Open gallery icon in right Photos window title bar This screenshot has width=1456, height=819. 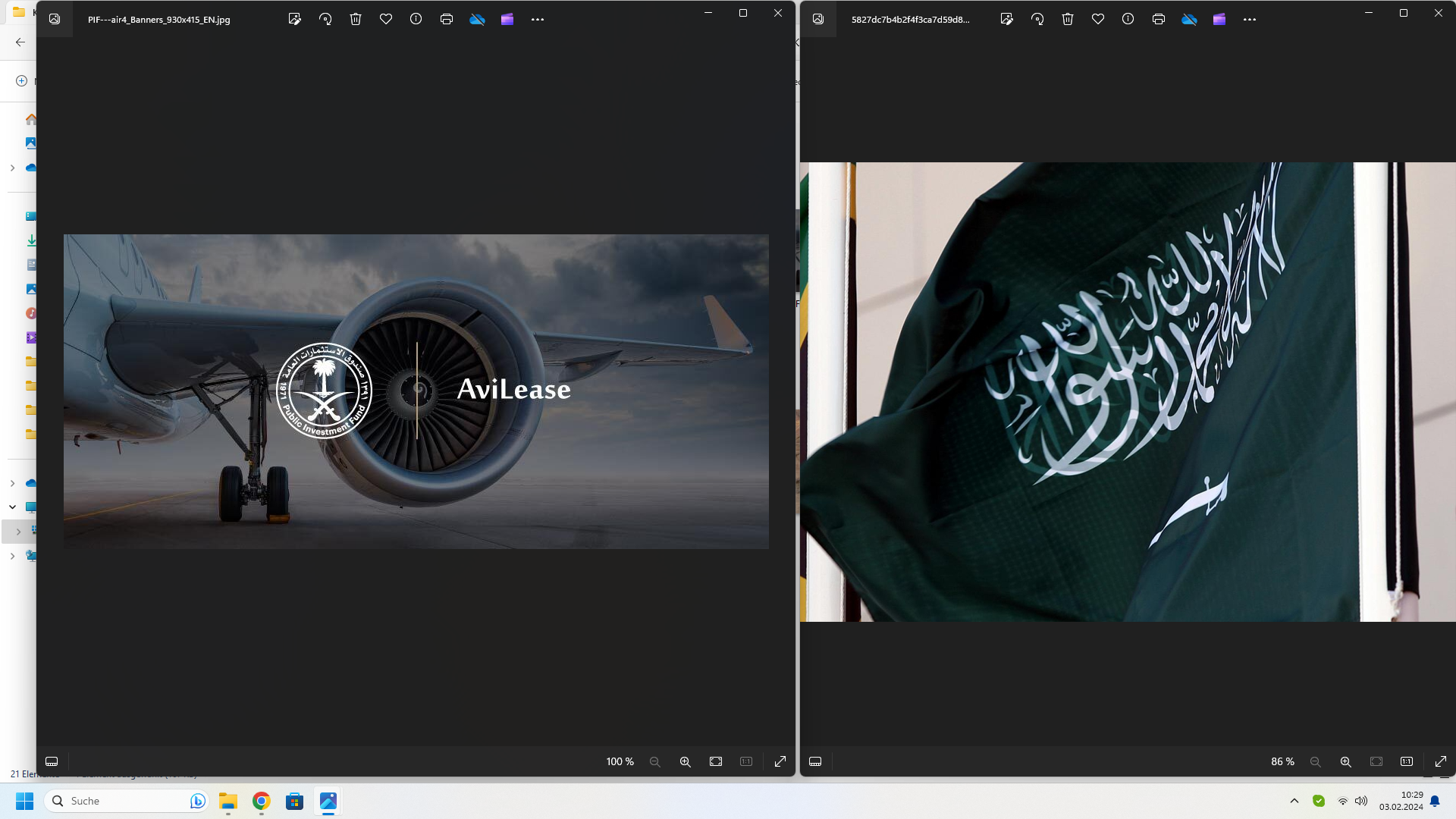818,20
